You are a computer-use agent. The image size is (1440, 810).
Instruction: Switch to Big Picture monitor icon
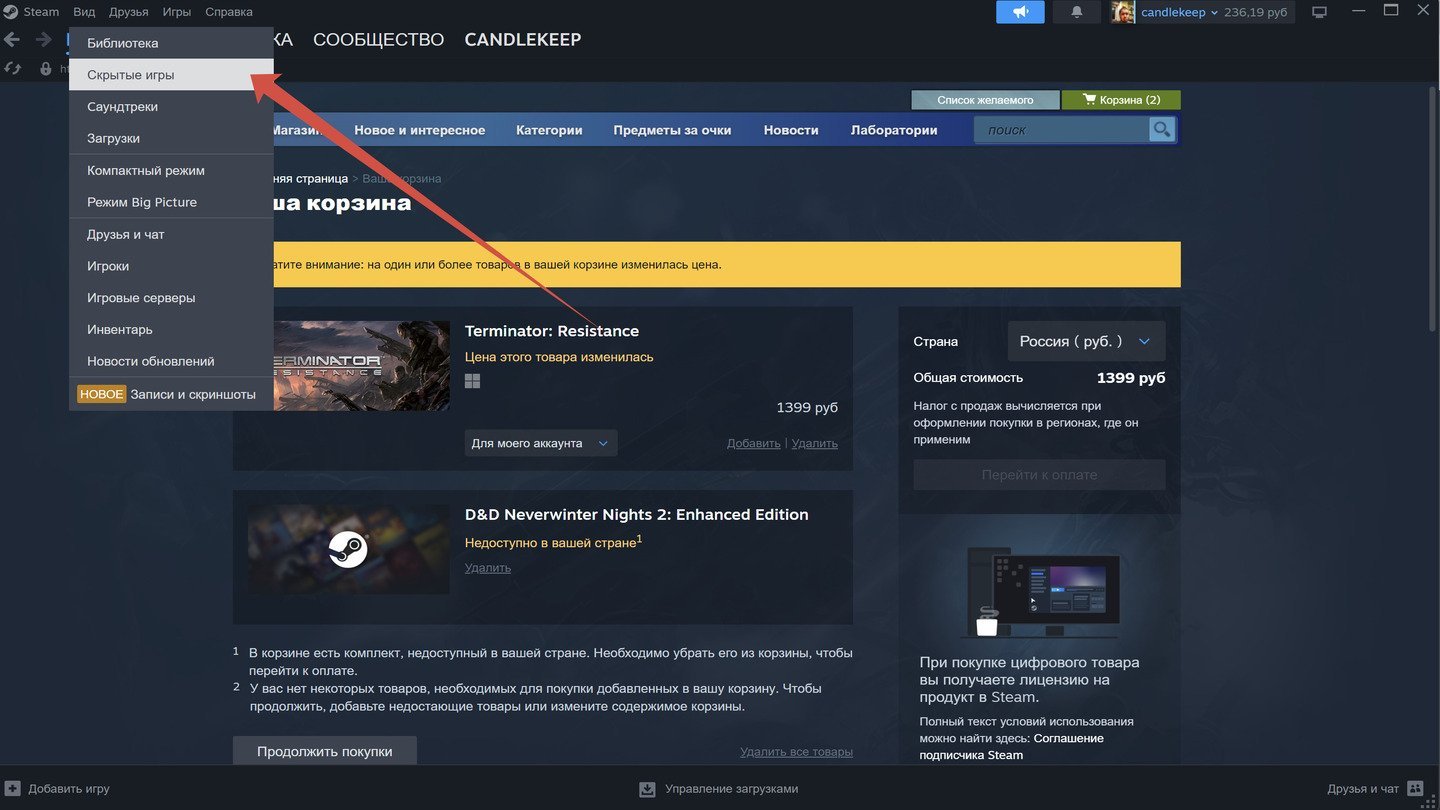click(x=1319, y=12)
